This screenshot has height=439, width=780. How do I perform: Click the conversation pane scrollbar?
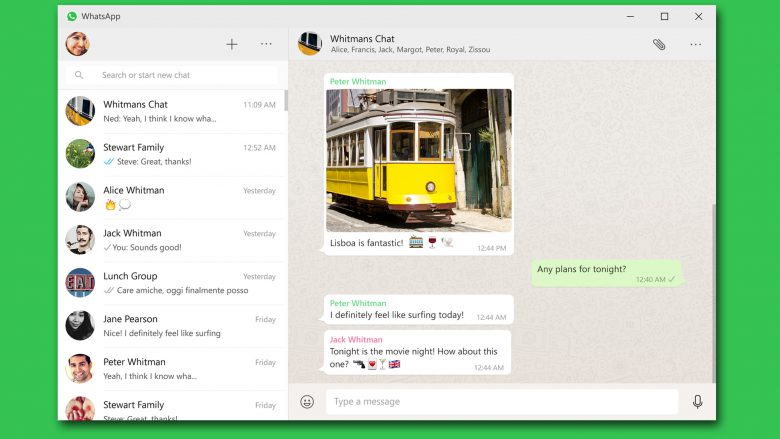[713, 293]
